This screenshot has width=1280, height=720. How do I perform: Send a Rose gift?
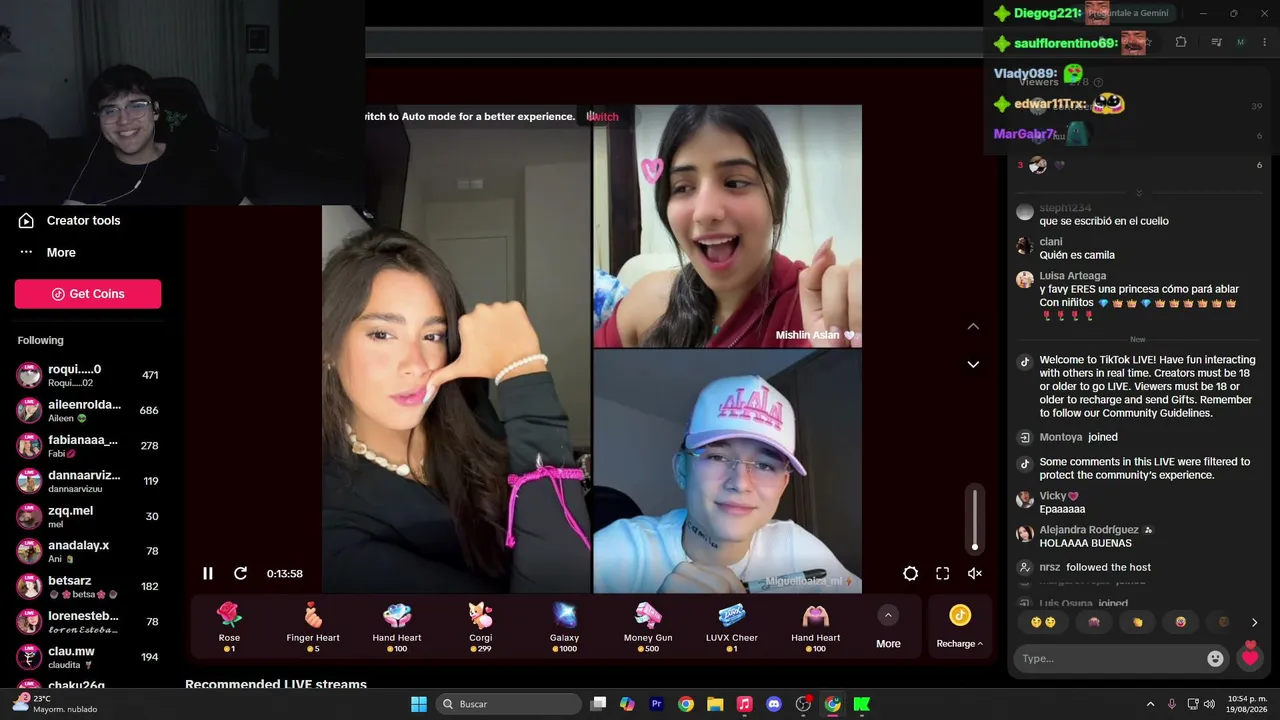pyautogui.click(x=229, y=627)
